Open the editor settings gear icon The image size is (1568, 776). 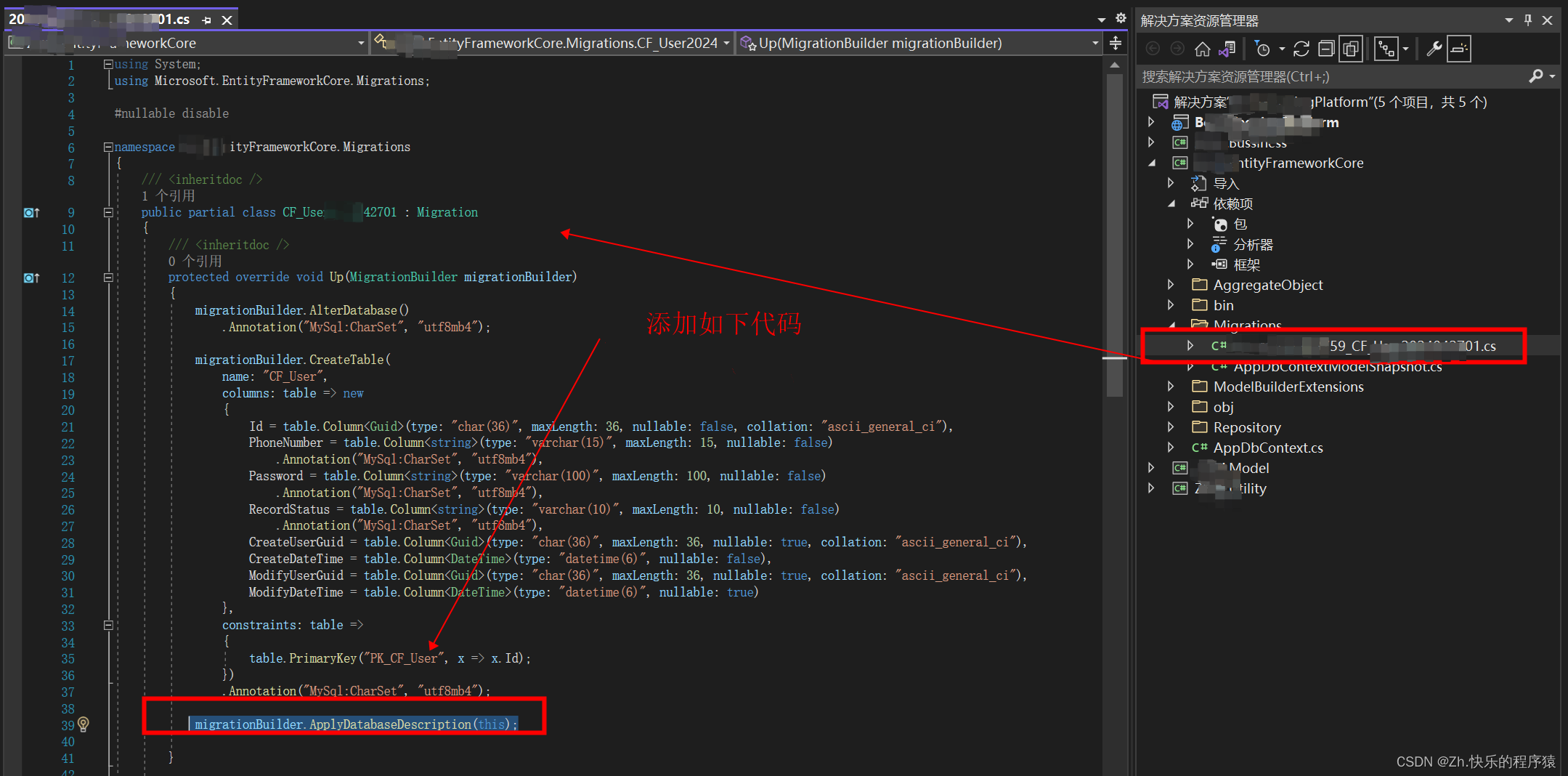click(x=1121, y=17)
